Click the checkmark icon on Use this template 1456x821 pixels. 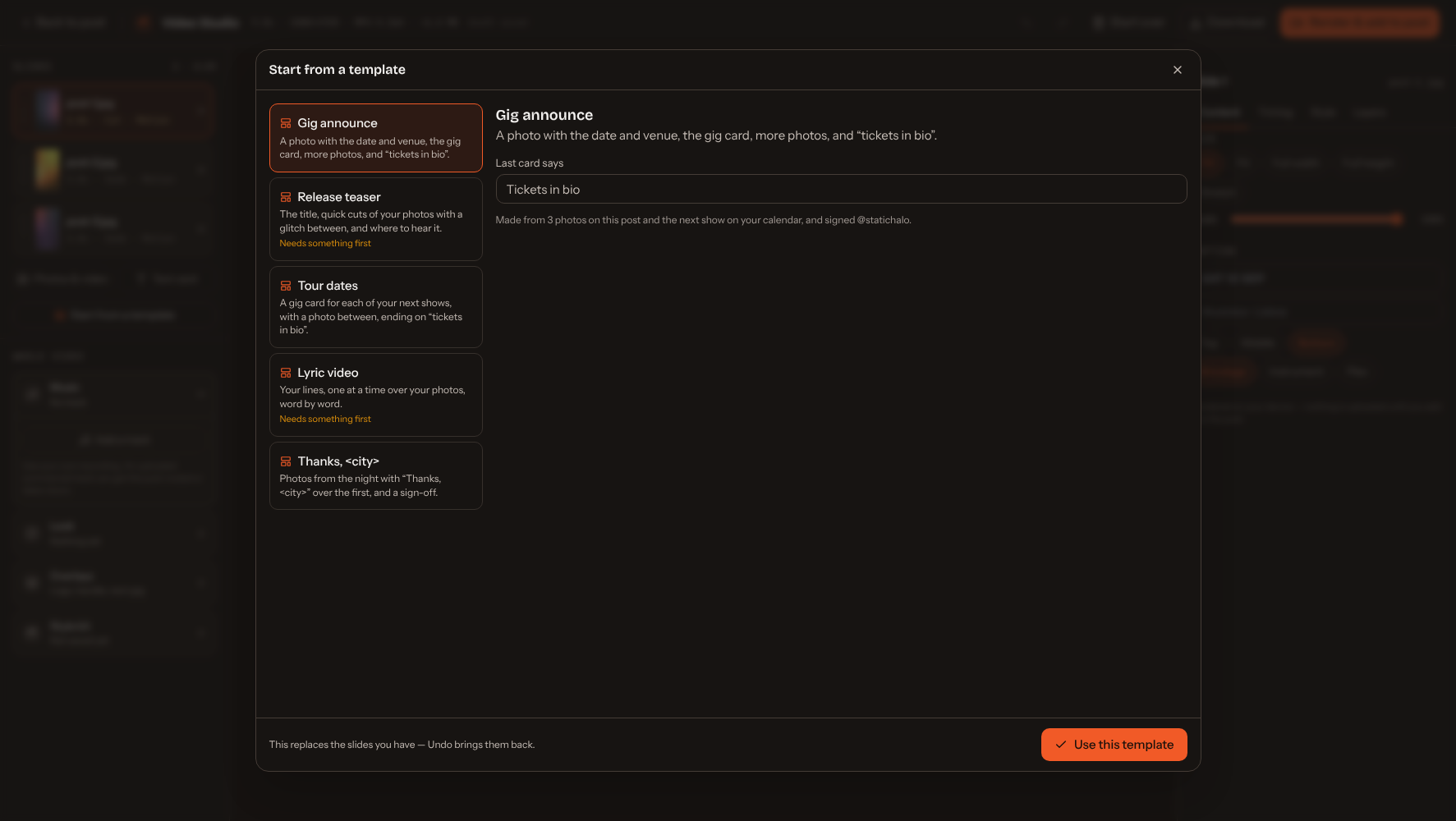pos(1061,745)
